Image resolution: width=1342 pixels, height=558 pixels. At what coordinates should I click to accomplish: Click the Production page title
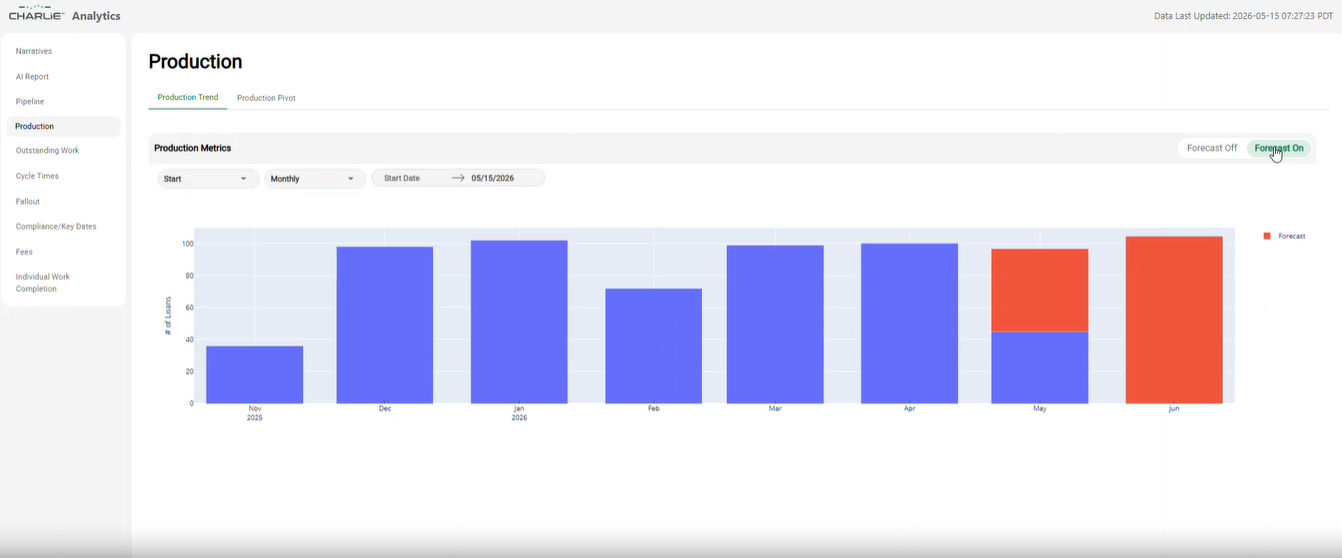[x=195, y=62]
